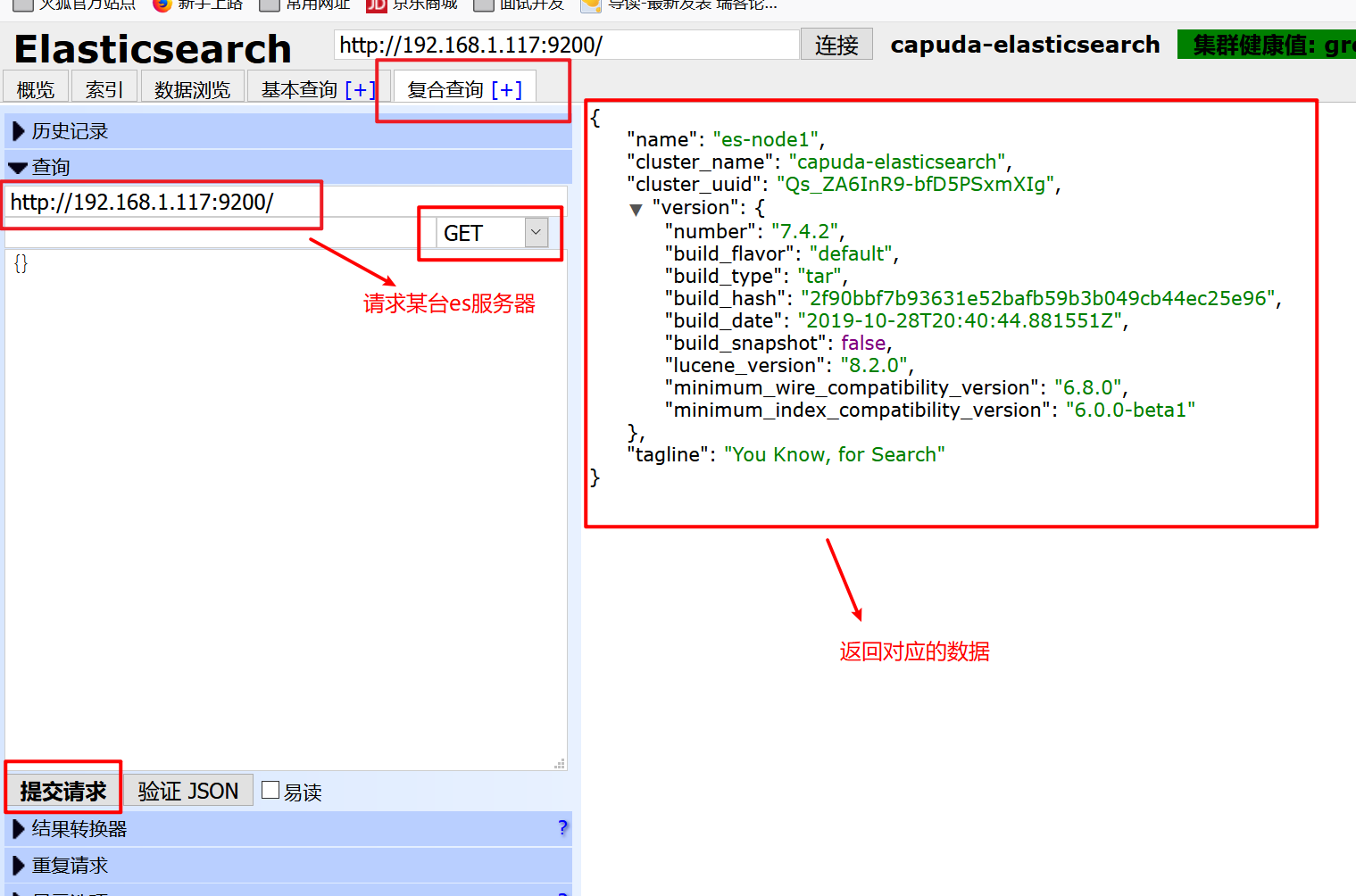Expand the 重复请求 section
Image resolution: width=1356 pixels, height=896 pixels.
[x=287, y=866]
